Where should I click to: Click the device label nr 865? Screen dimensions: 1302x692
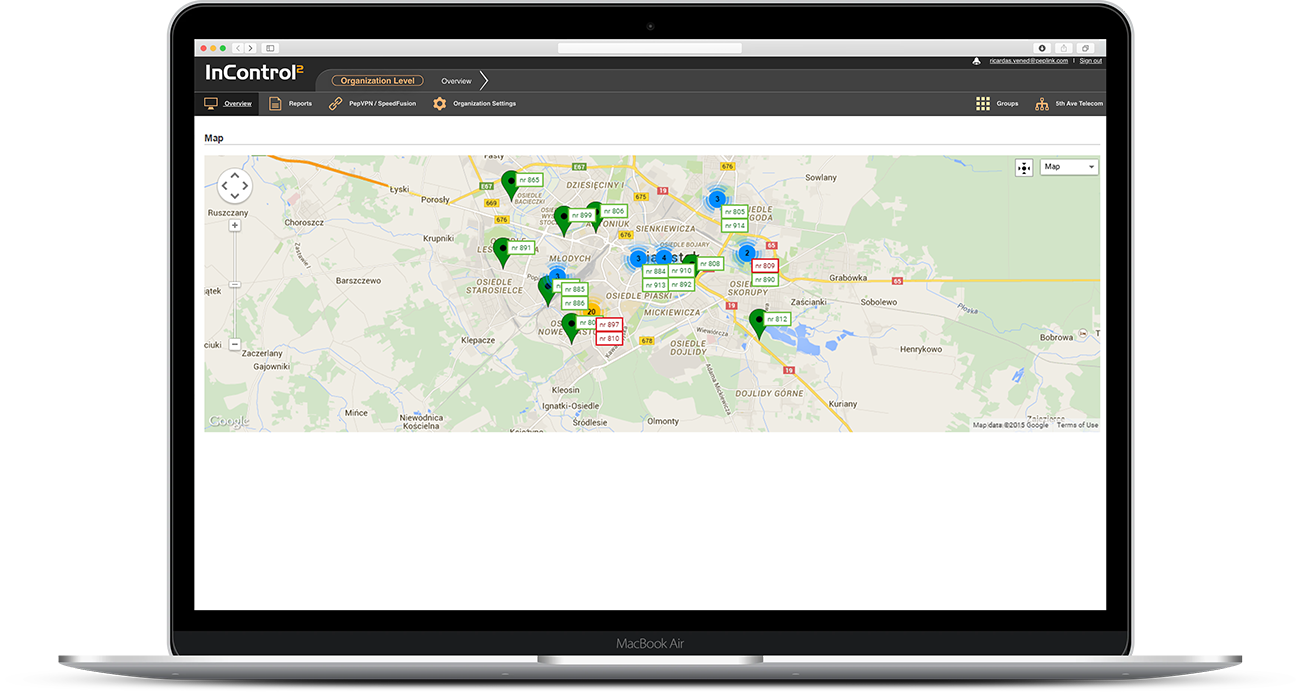(529, 180)
